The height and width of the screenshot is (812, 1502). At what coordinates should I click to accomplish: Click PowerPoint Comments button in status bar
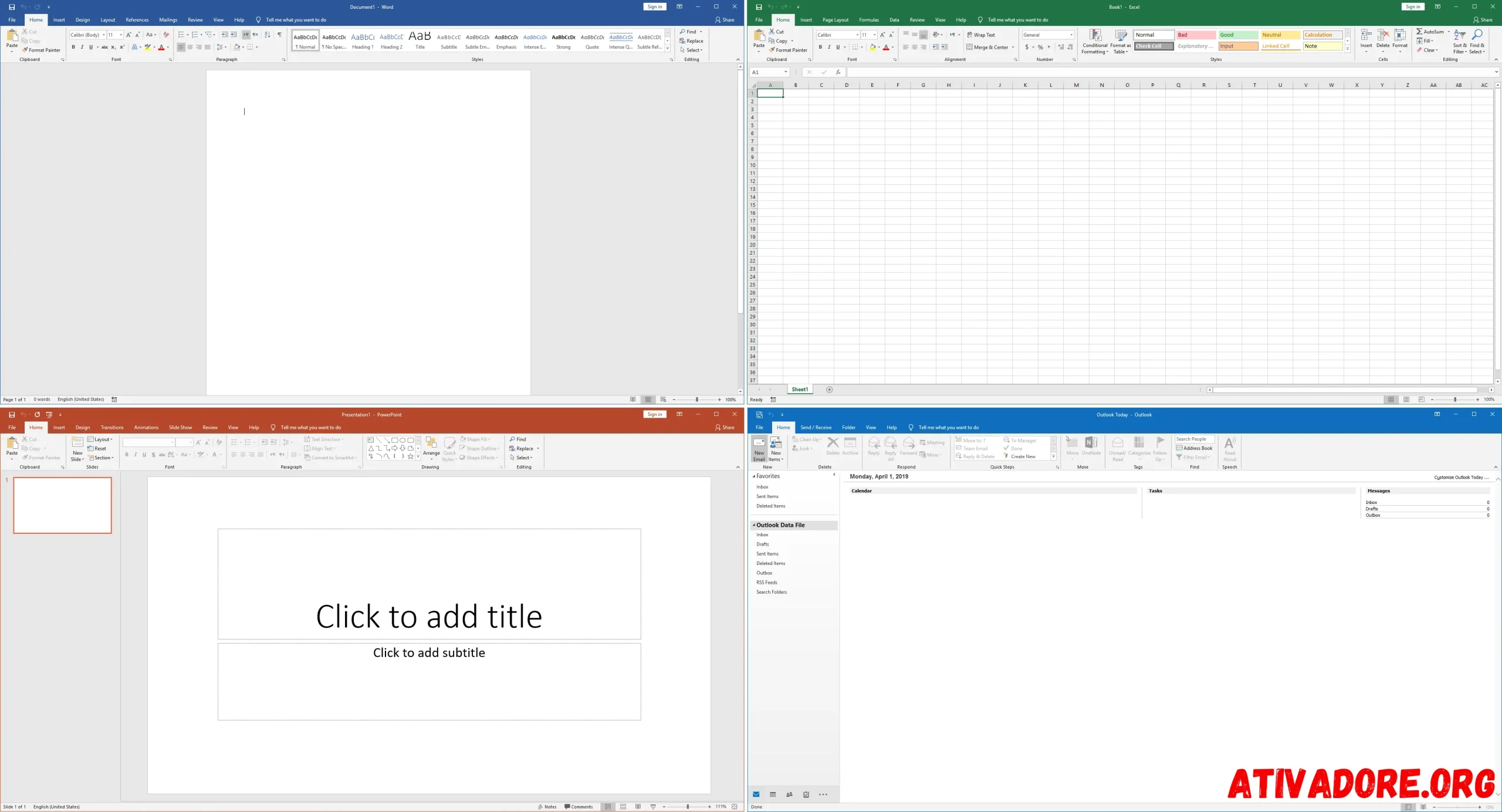tap(579, 807)
